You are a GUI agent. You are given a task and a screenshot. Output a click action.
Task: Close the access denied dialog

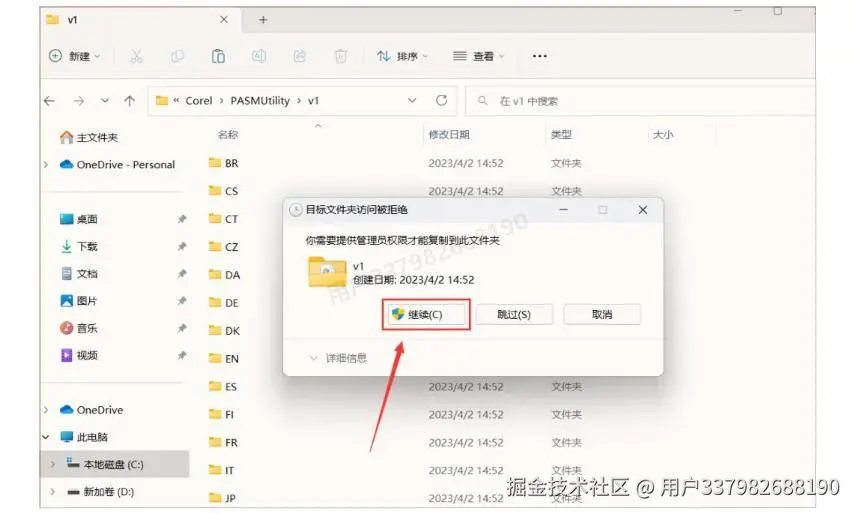pyautogui.click(x=643, y=210)
